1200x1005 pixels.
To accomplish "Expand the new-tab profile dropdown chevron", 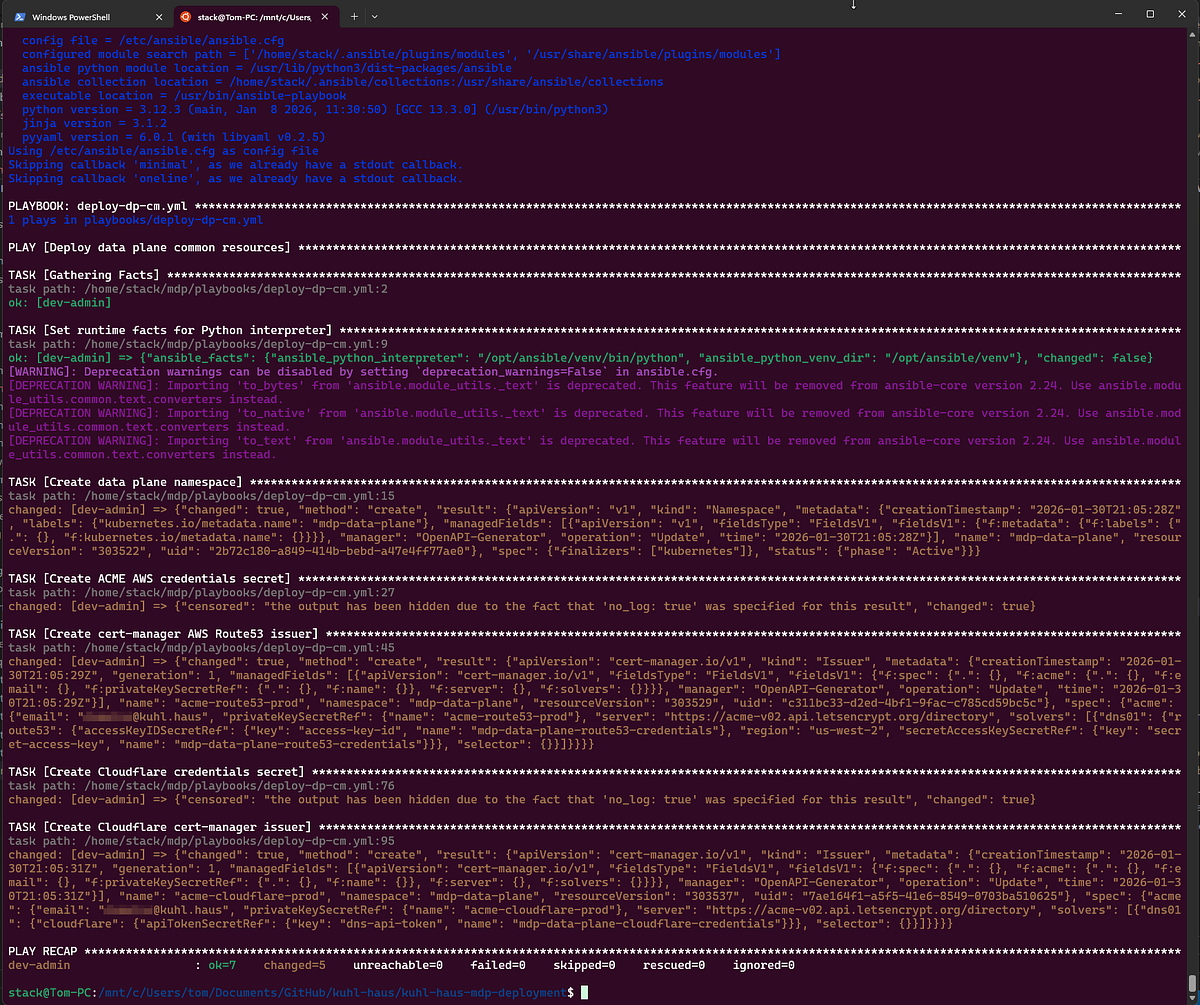I will click(375, 17).
